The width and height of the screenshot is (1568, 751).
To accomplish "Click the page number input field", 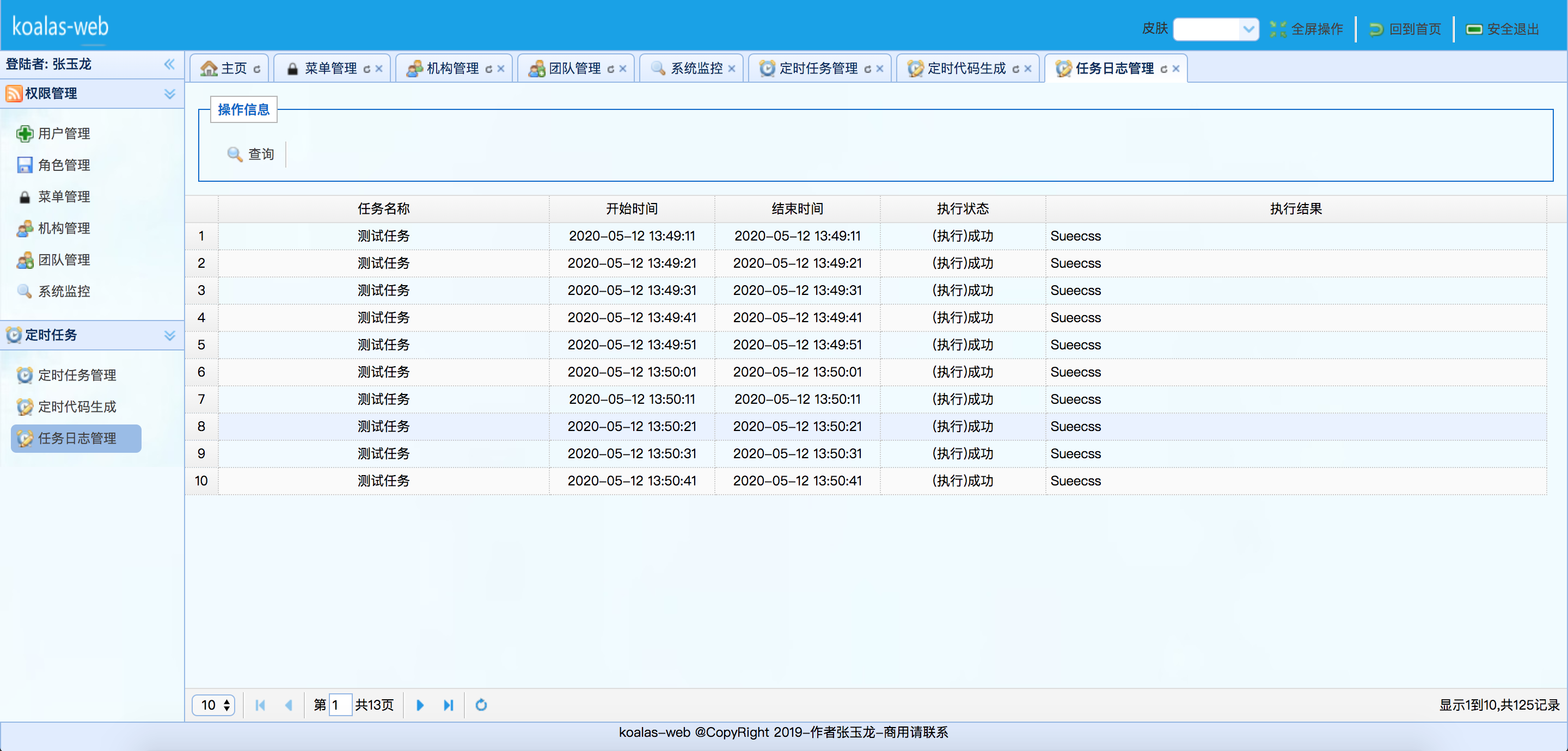I will point(340,705).
